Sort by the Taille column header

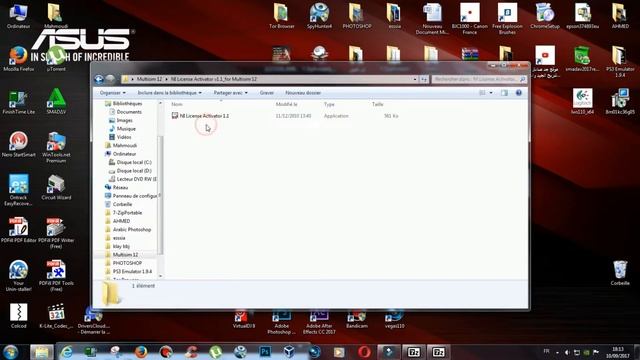378,104
